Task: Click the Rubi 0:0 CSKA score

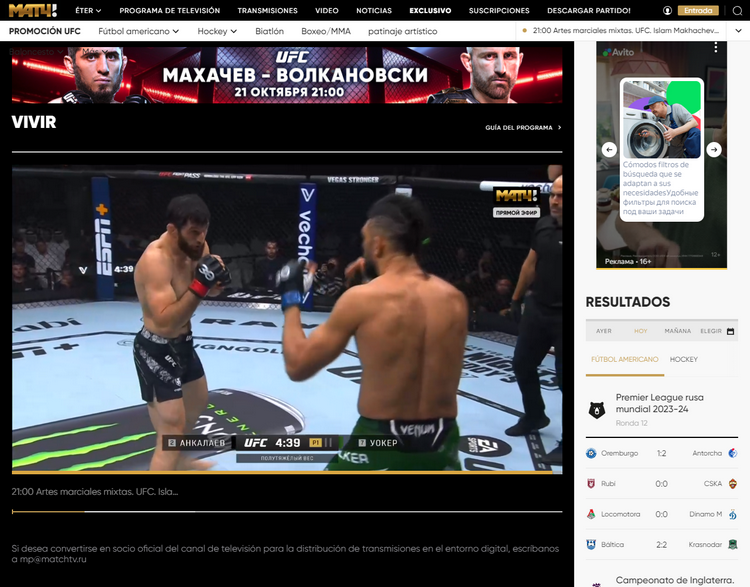Action: coord(662,484)
